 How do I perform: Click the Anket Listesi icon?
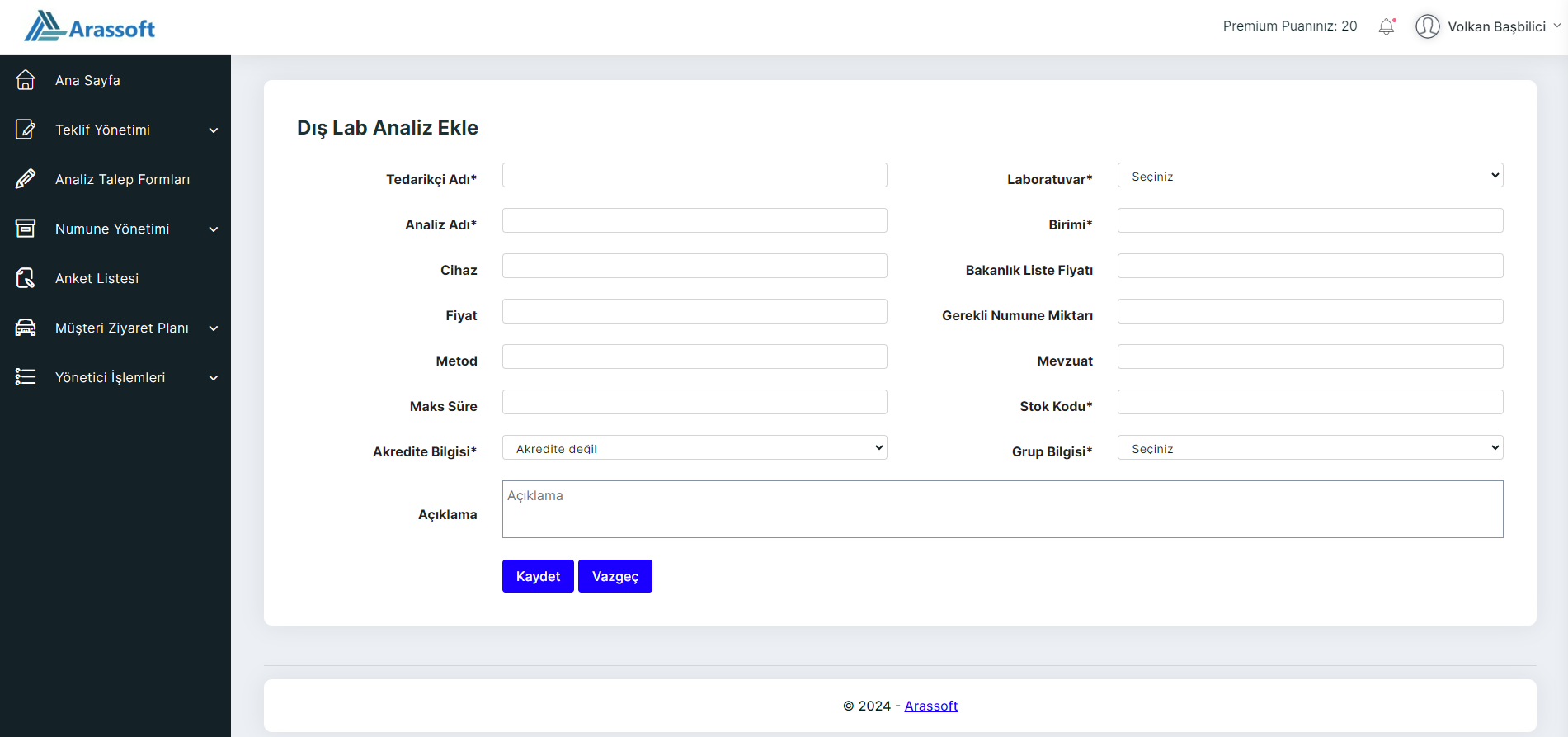pyautogui.click(x=26, y=278)
